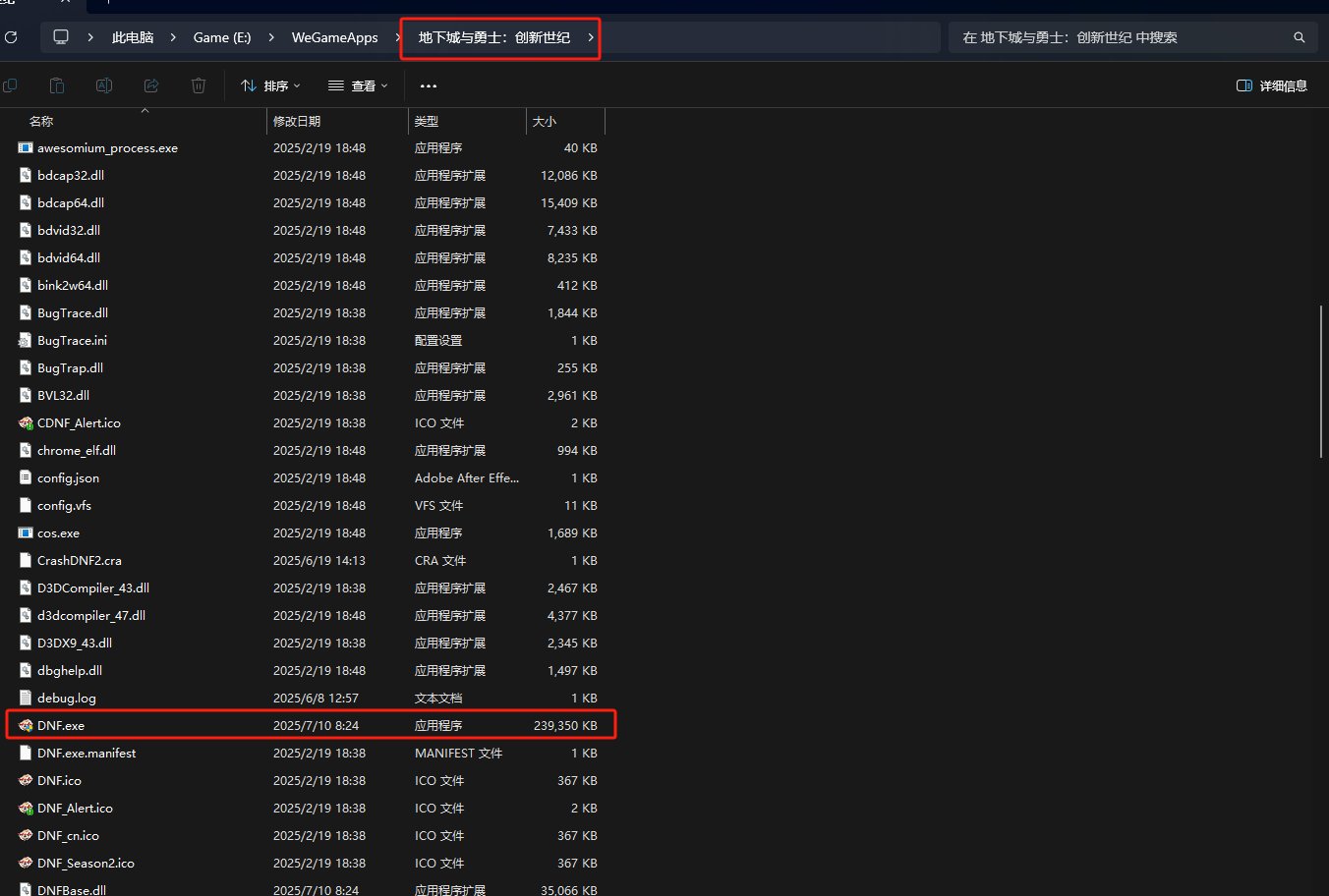Click the cos.exe file icon
1329x896 pixels.
point(26,532)
